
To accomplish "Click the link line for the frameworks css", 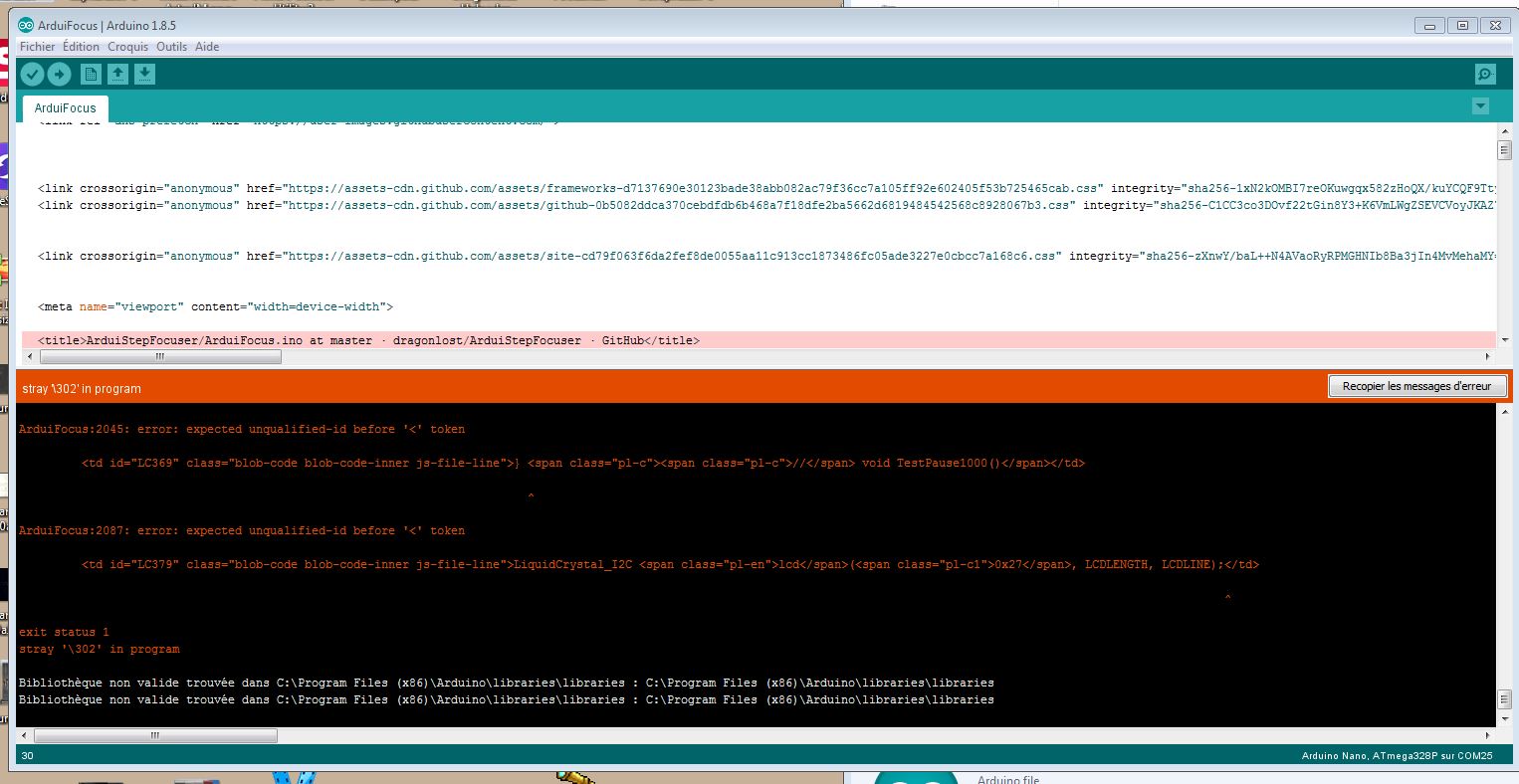I will pyautogui.click(x=766, y=188).
